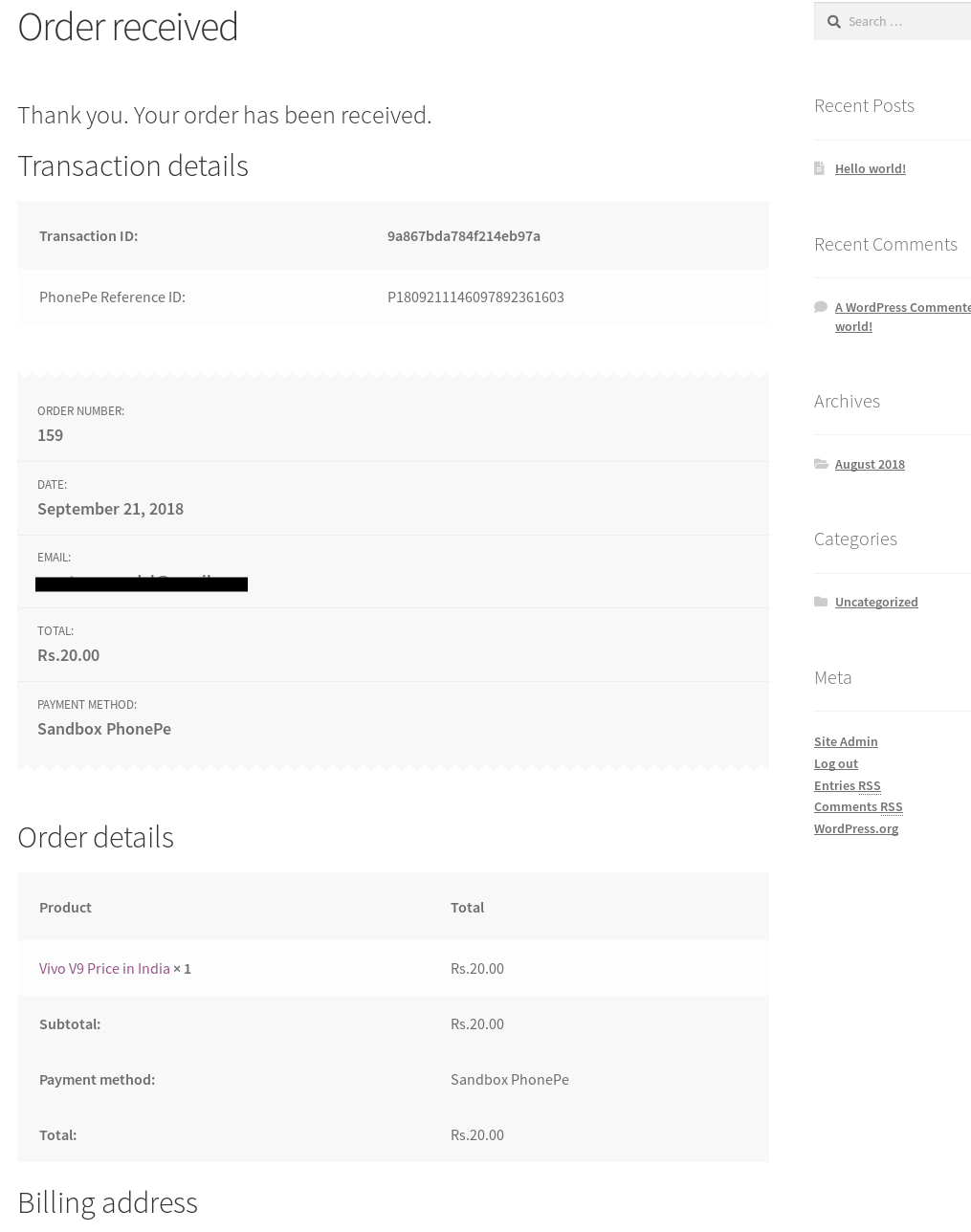Visit the WordPress.org link
The height and width of the screenshot is (1232, 971).
[855, 828]
